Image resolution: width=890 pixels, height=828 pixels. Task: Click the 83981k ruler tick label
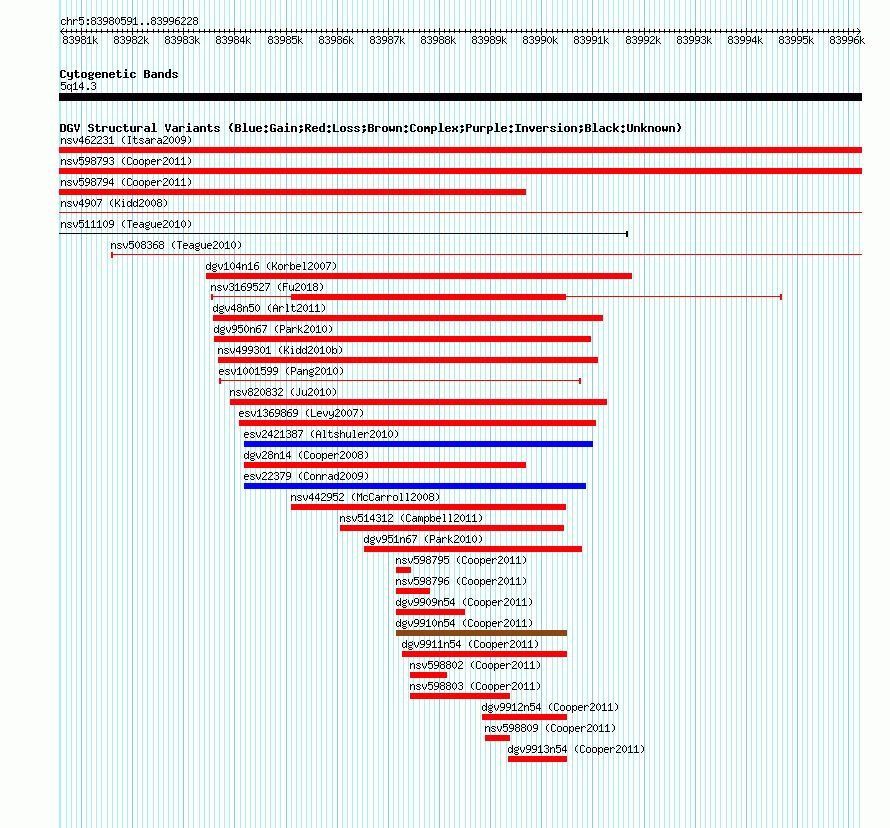(80, 40)
